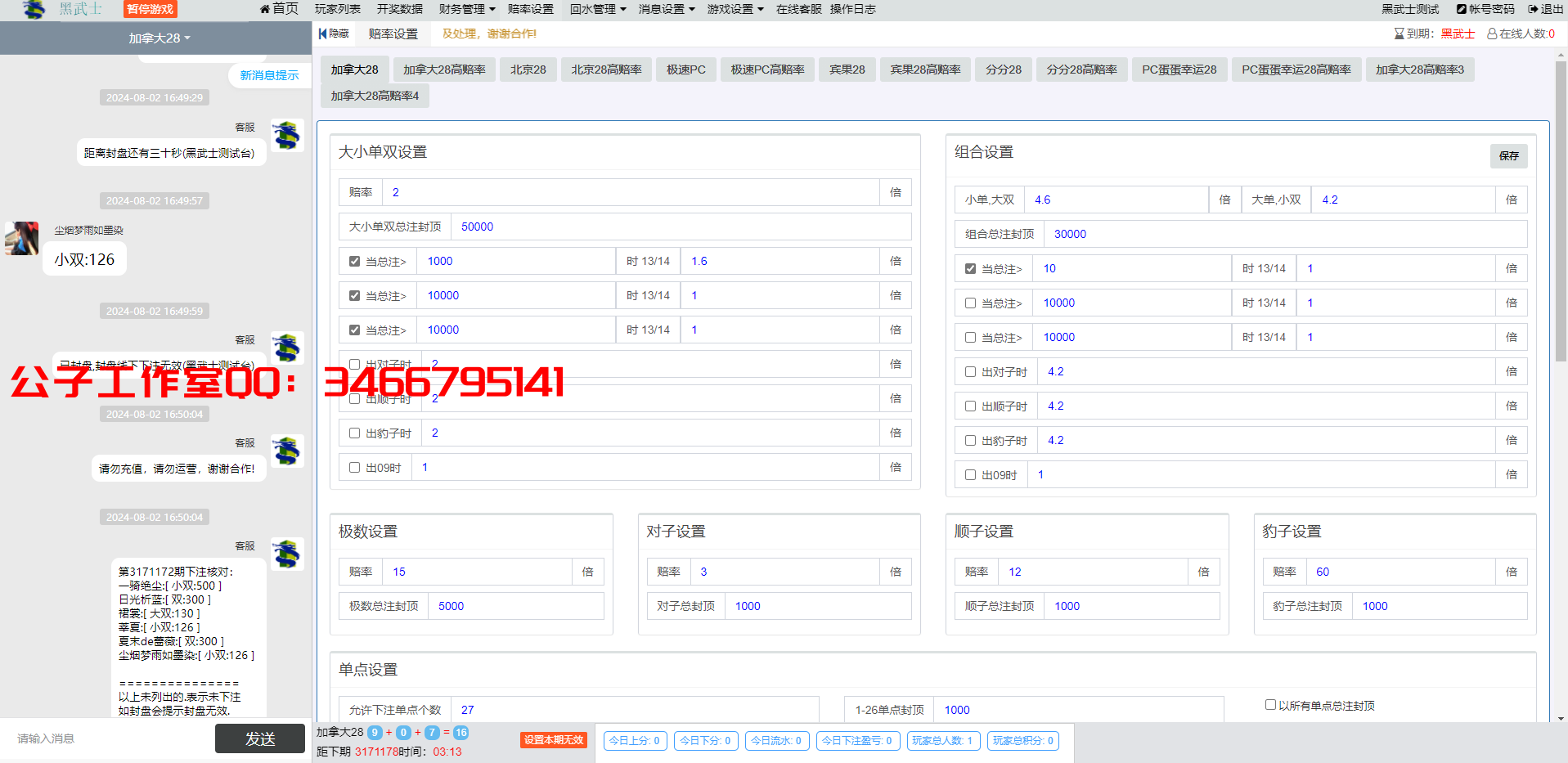This screenshot has width=1568, height=763.
Task: Click the blue result ball 9
Action: [375, 733]
